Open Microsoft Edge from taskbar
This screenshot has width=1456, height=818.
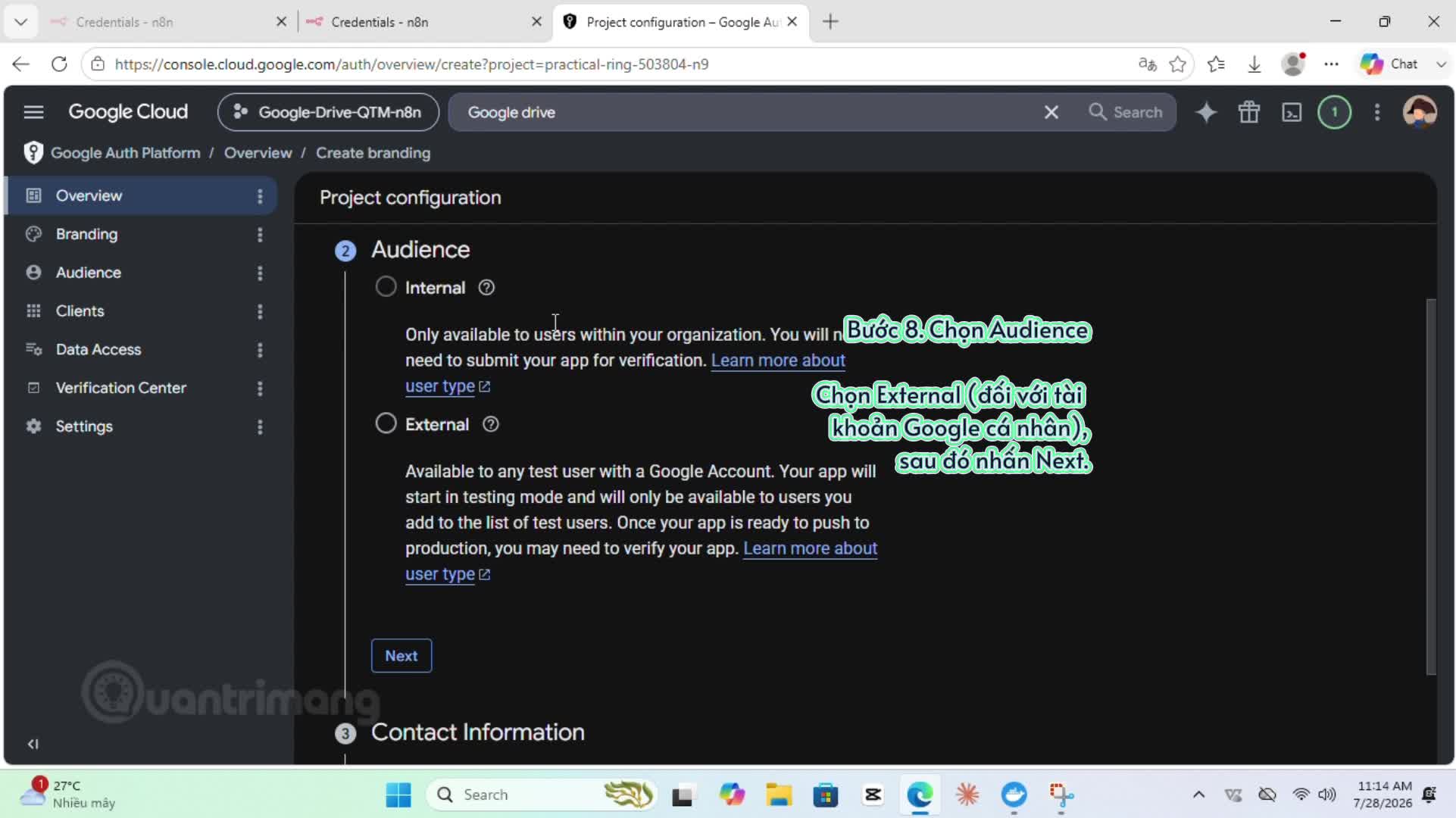click(x=920, y=795)
